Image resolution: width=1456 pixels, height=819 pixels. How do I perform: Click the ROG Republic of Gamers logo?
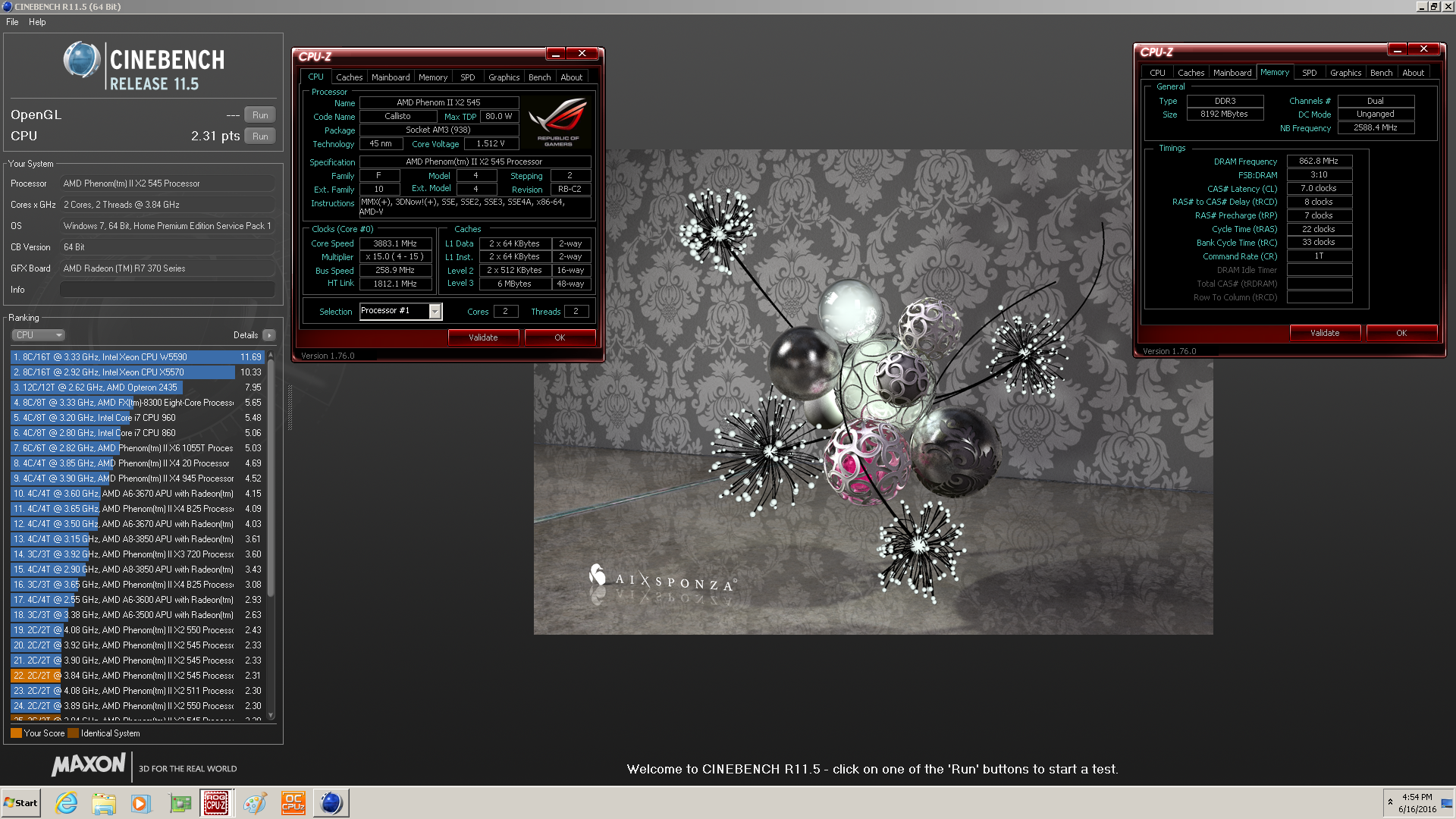558,121
